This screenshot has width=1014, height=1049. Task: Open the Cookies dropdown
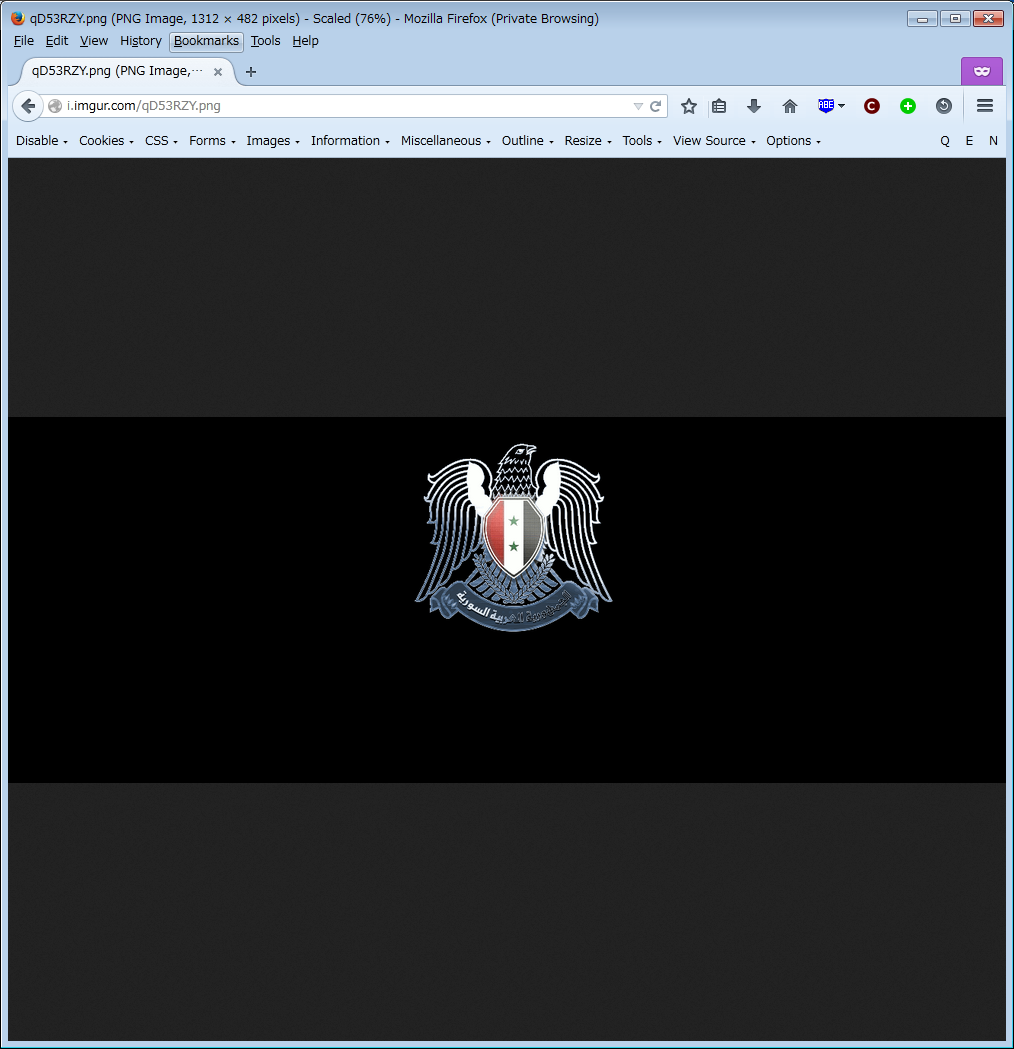(x=106, y=140)
